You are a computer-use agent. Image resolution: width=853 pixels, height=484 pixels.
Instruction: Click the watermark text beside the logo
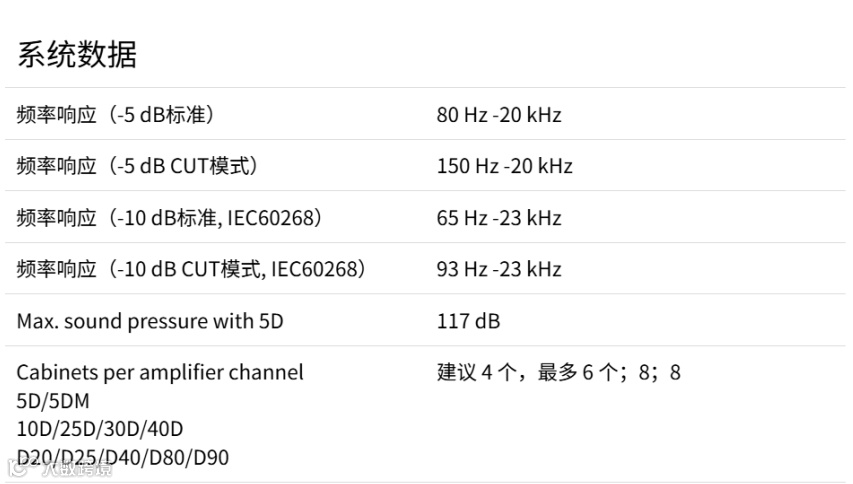(x=77, y=468)
